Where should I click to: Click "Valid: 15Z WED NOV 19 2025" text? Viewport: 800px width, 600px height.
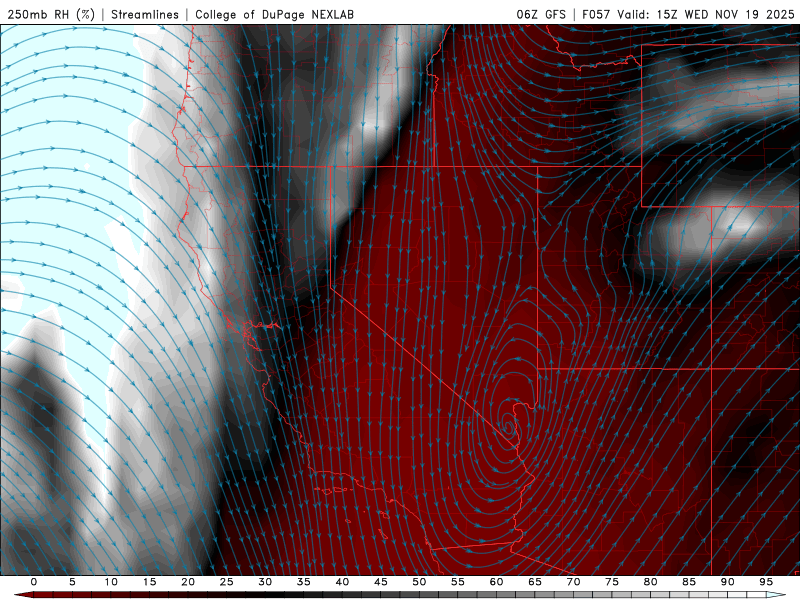(x=706, y=14)
